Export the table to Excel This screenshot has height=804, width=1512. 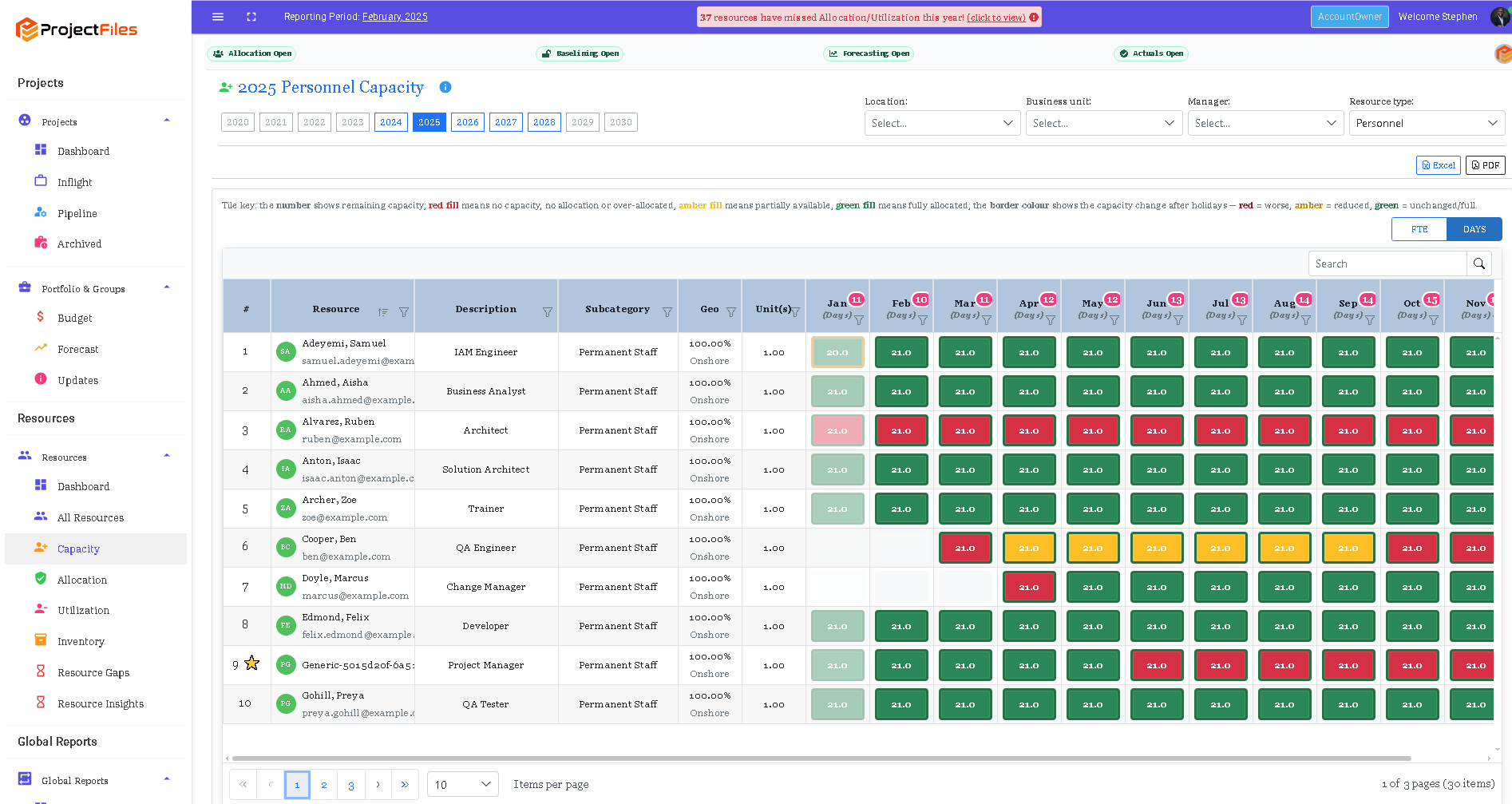pos(1438,165)
